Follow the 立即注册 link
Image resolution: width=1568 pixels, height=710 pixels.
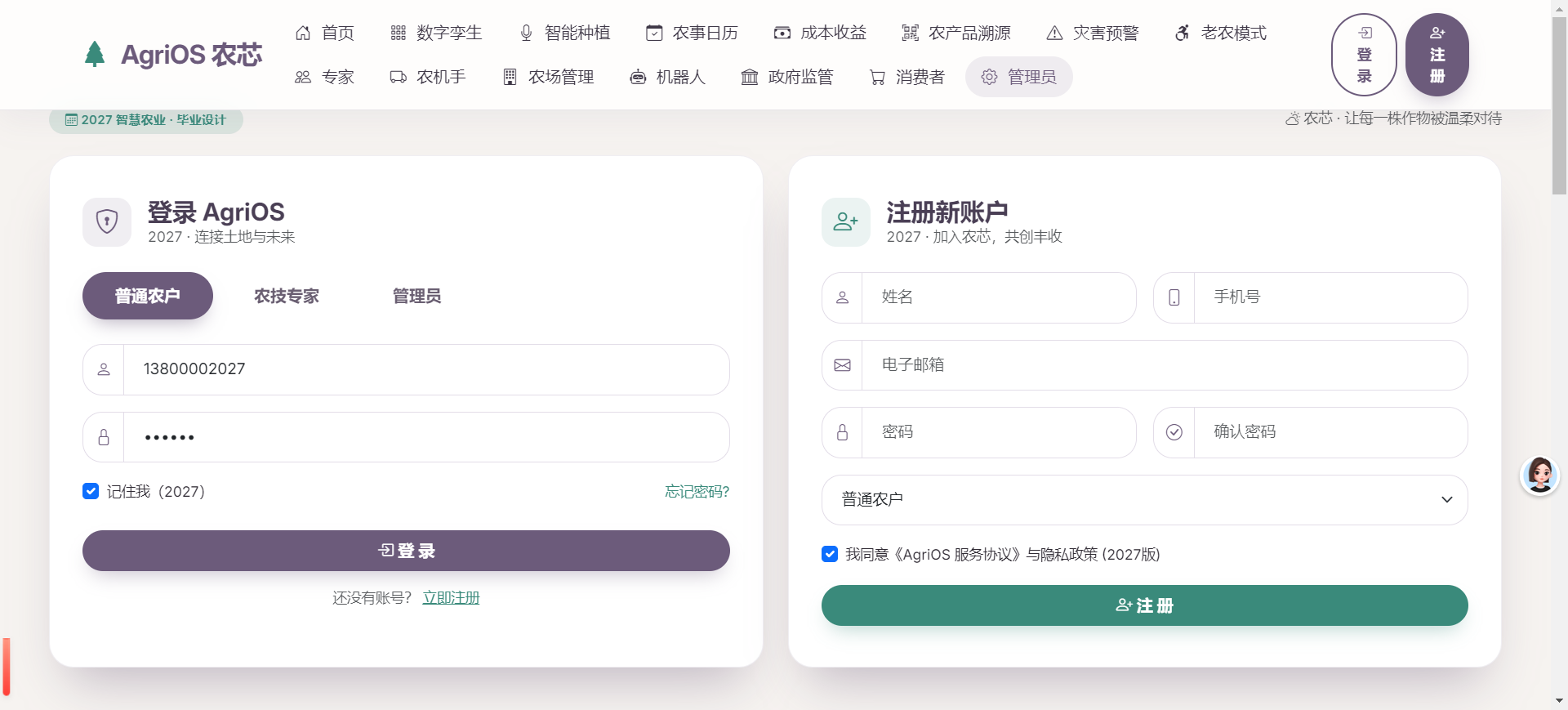click(x=451, y=598)
